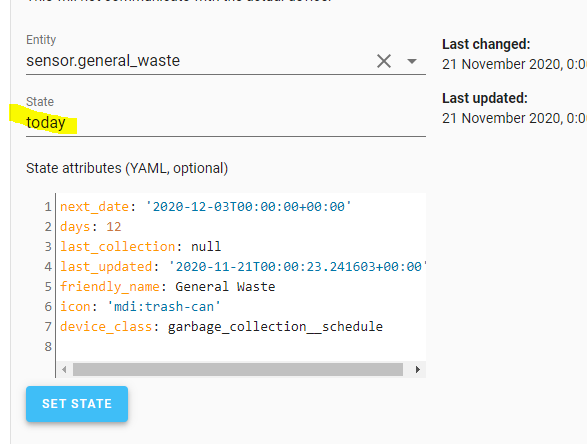
Task: Click the SET STATE button
Action: [x=77, y=404]
